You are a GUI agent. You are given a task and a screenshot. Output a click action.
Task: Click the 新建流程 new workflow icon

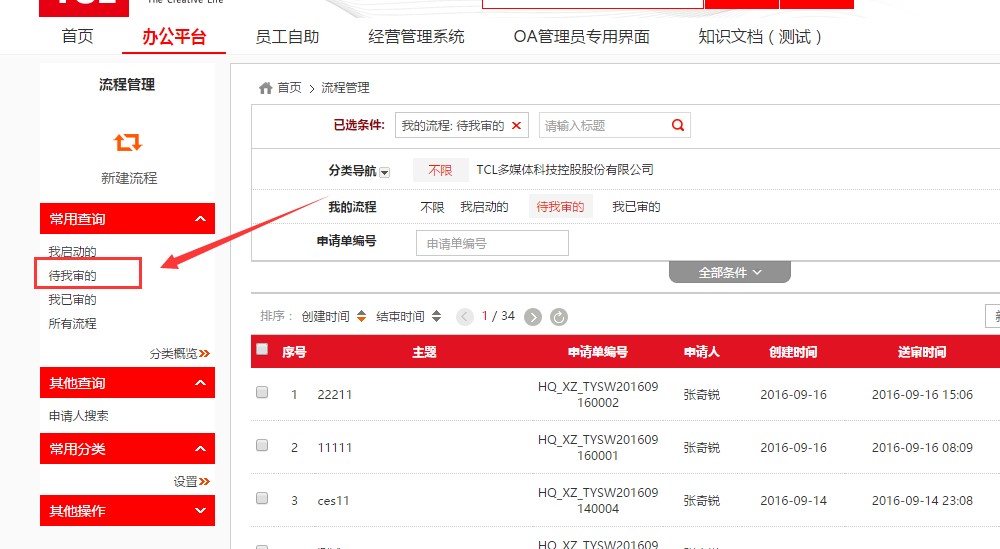coord(128,142)
